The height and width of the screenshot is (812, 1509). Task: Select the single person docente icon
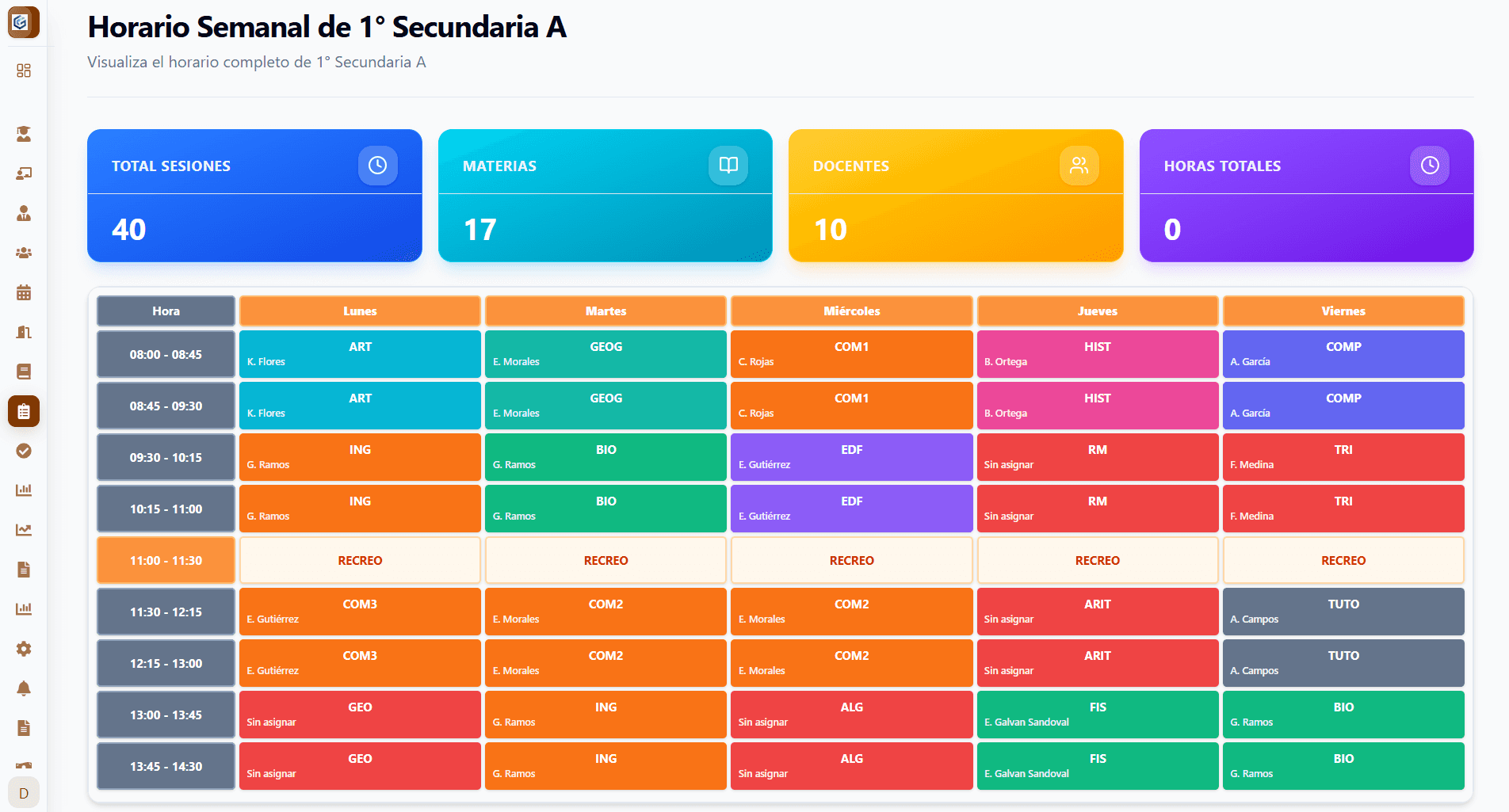tap(24, 213)
